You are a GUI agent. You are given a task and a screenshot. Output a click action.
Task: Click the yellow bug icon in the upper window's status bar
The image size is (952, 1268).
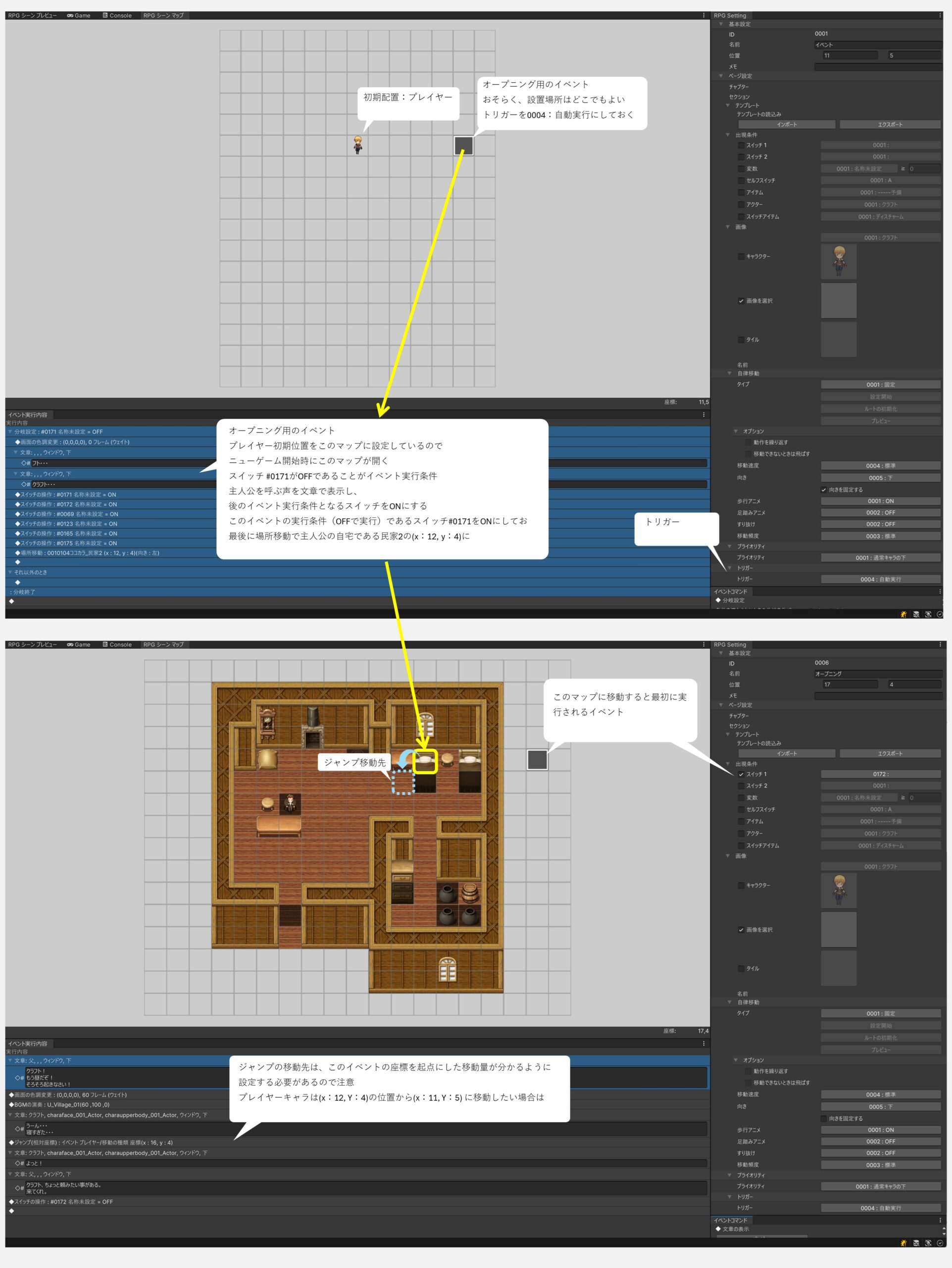(x=903, y=614)
